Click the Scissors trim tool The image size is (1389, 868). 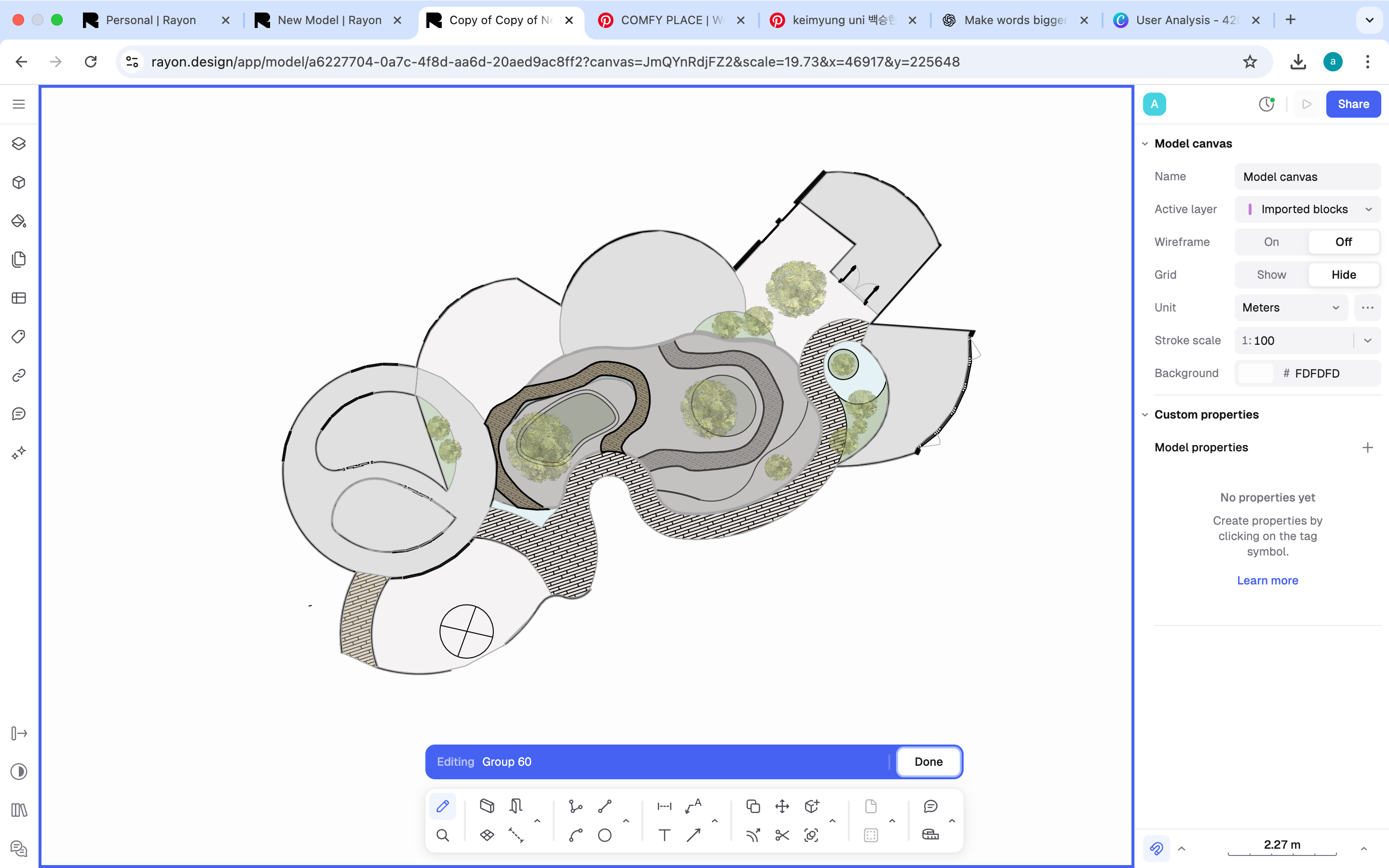(782, 835)
